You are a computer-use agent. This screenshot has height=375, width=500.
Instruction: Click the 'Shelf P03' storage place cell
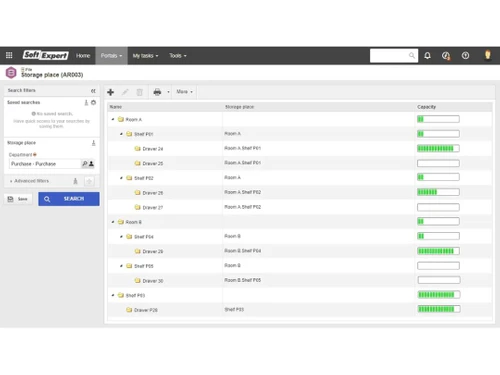234,310
